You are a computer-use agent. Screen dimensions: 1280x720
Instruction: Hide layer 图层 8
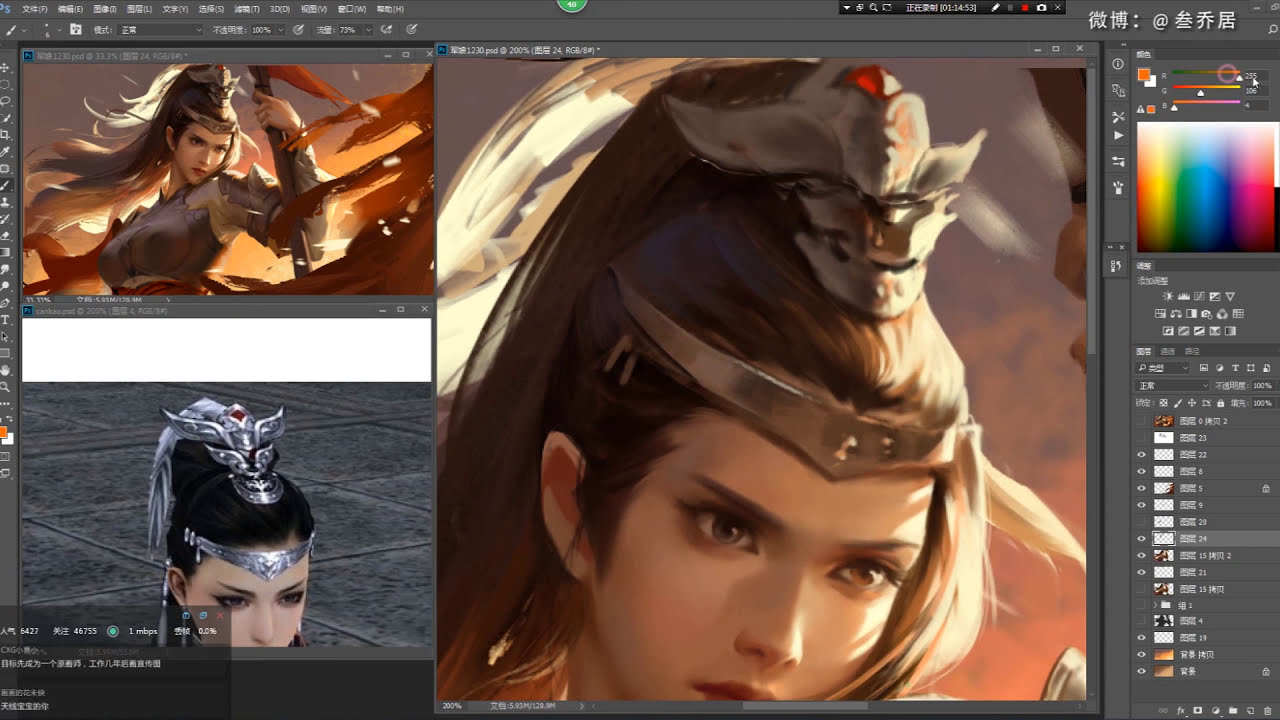click(1142, 471)
